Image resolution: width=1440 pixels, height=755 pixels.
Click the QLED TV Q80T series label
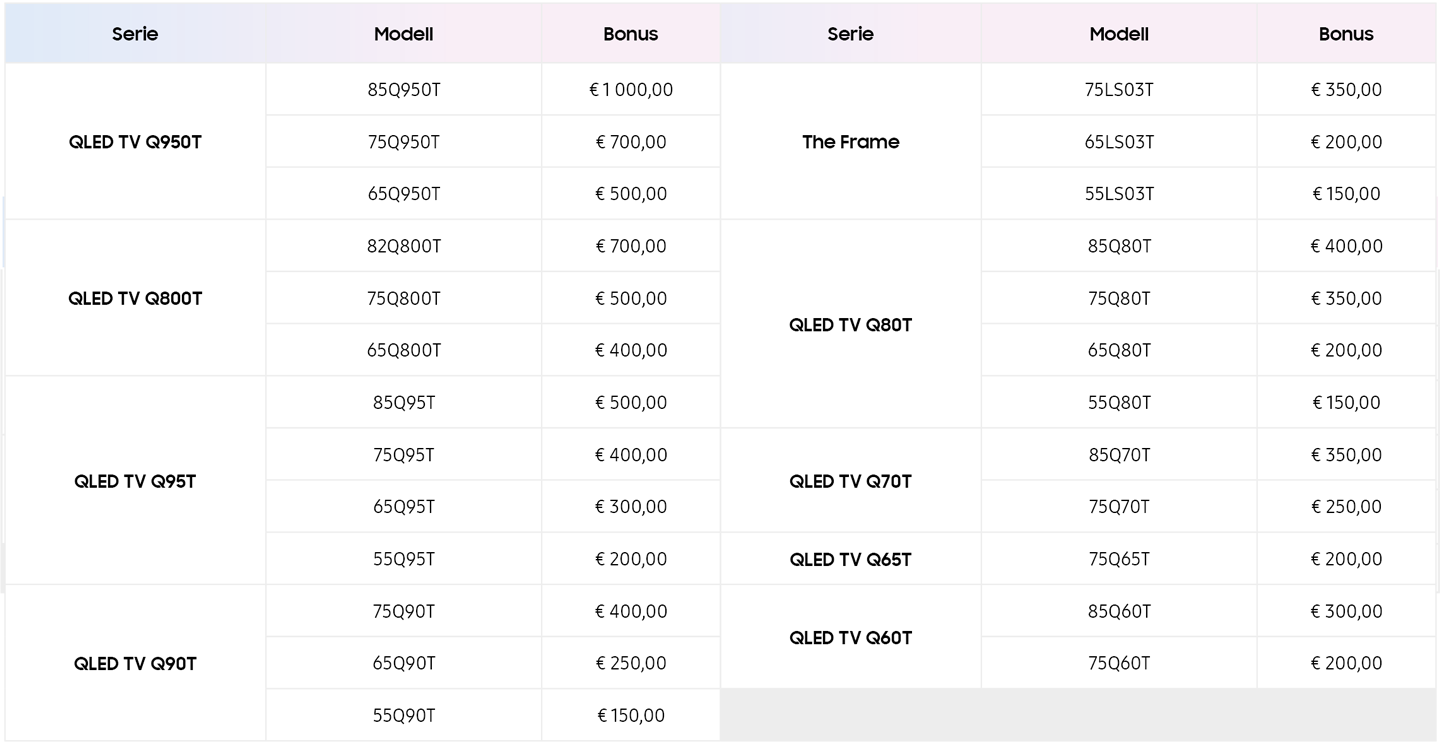click(851, 325)
